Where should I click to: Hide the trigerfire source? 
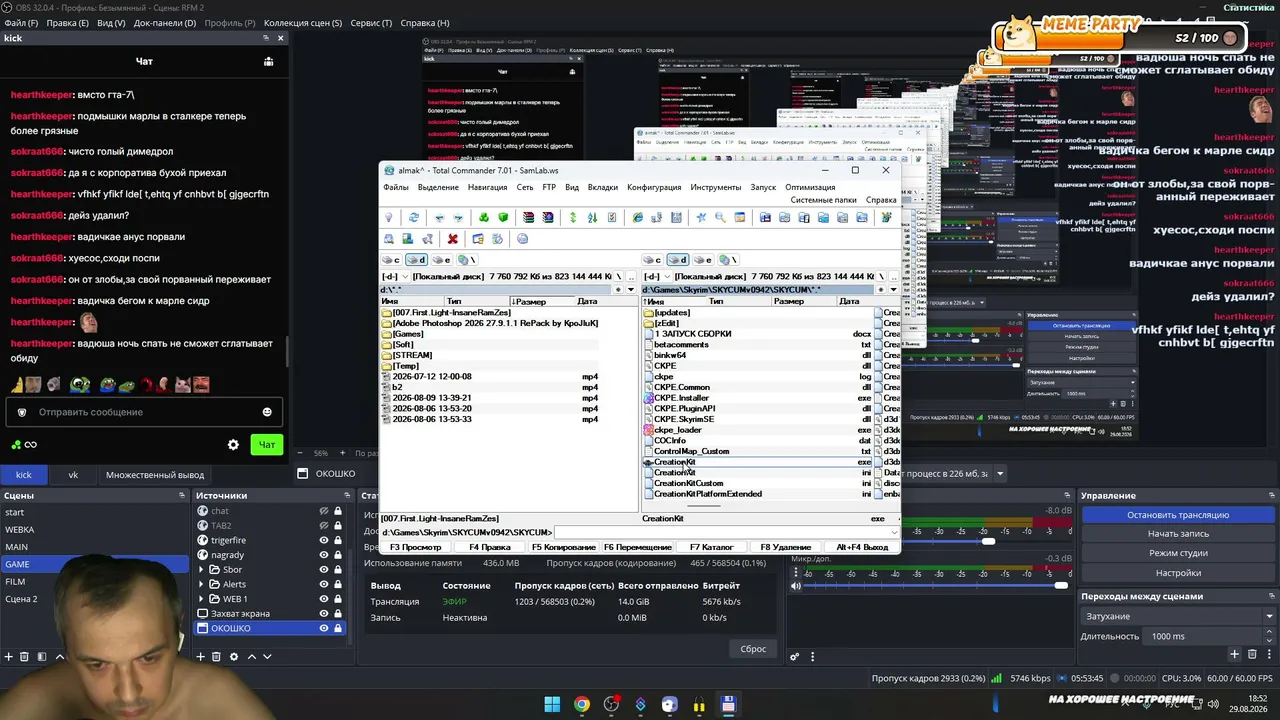click(x=324, y=540)
